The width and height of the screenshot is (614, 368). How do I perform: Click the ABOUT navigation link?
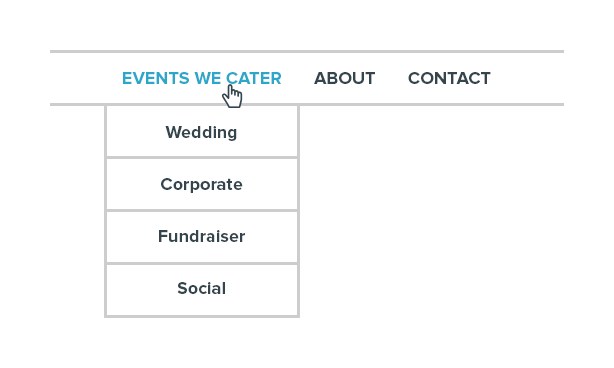345,78
